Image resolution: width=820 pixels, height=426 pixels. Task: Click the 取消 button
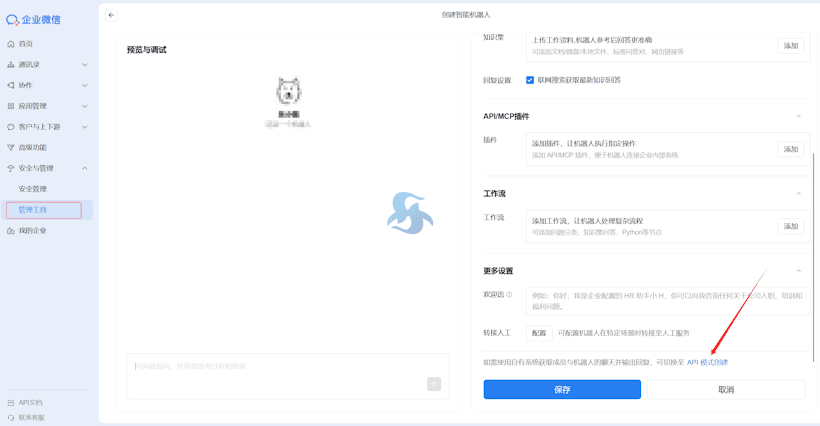click(x=726, y=389)
